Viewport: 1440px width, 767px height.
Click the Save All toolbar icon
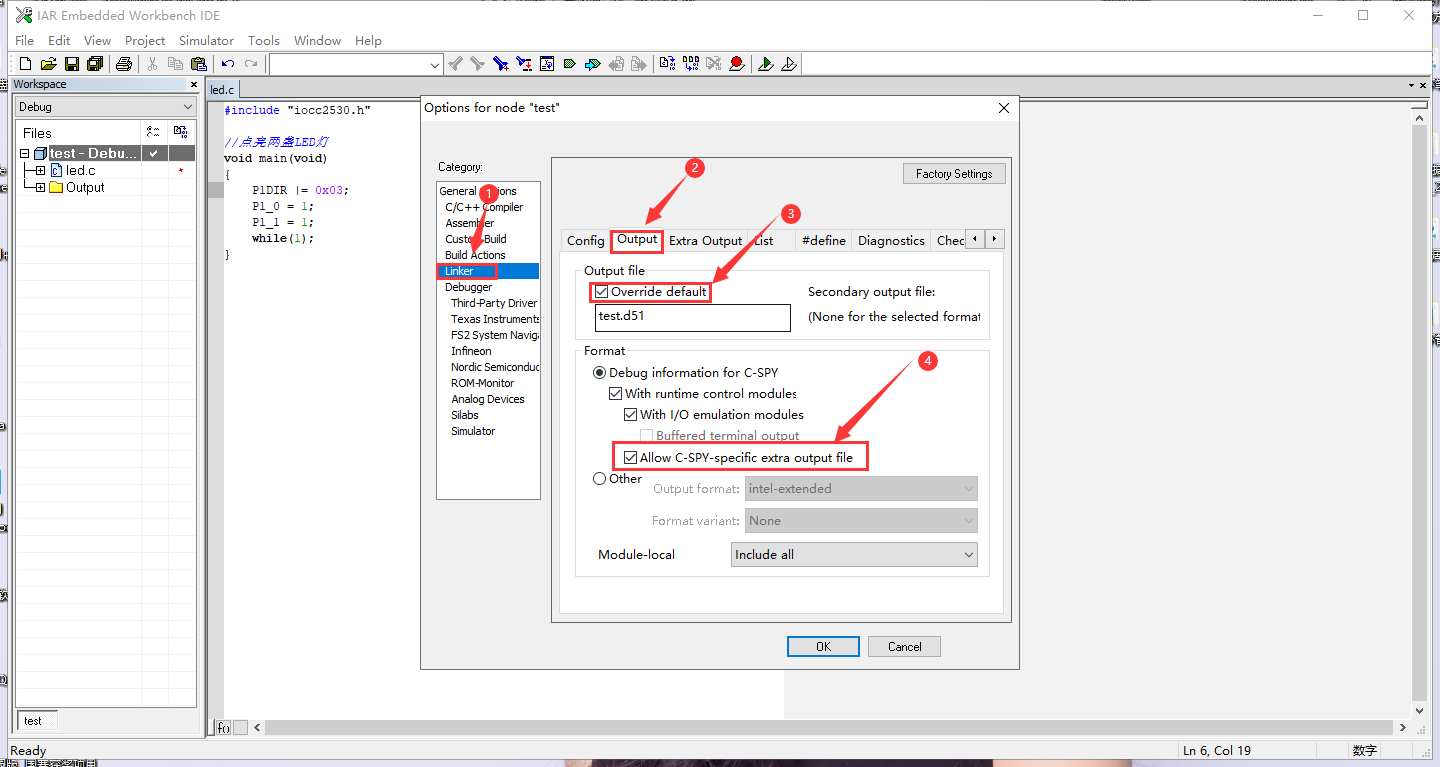(95, 64)
